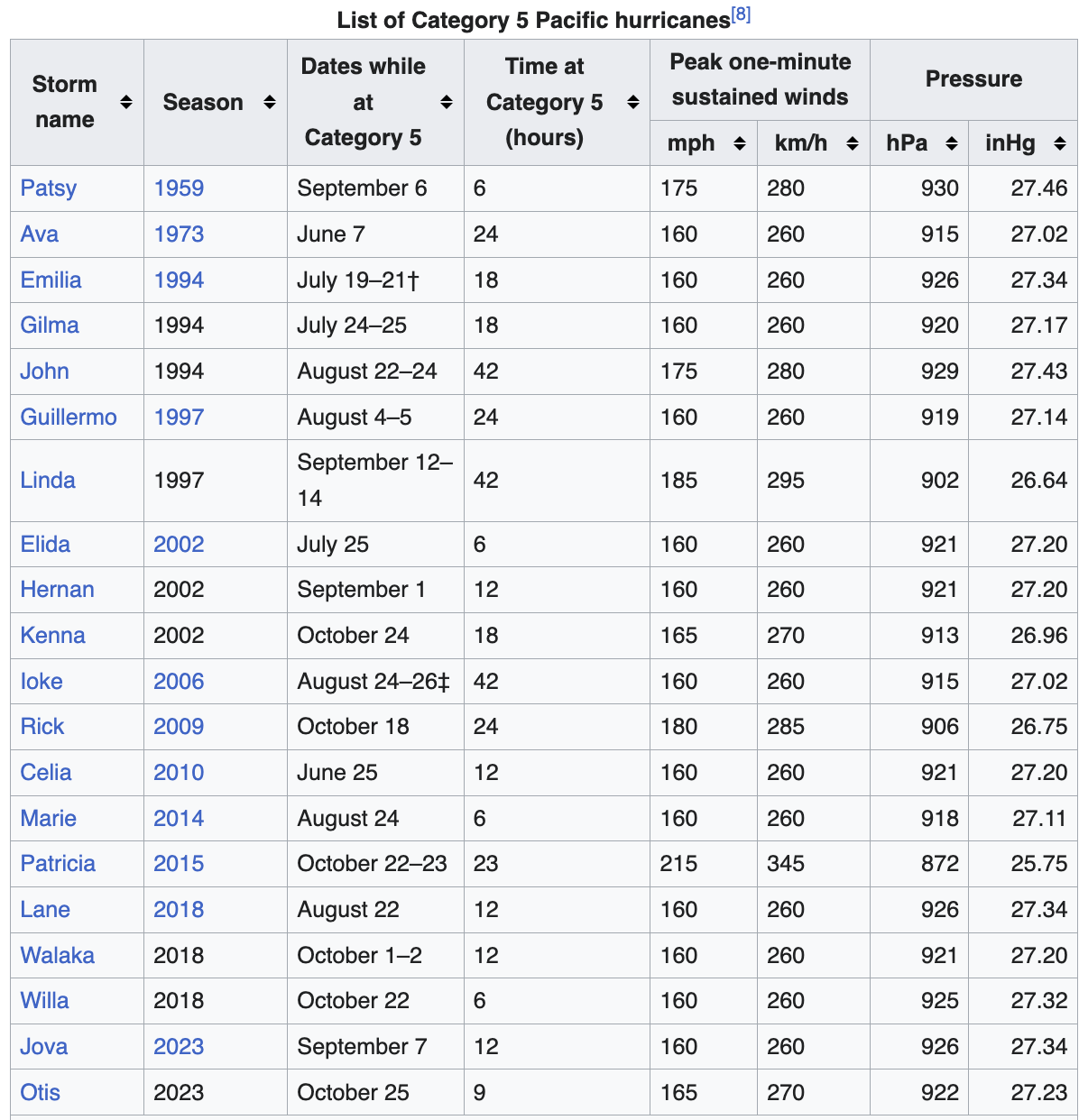Sort table by Storm name arrows
The width and height of the screenshot is (1079, 1120).
126,102
